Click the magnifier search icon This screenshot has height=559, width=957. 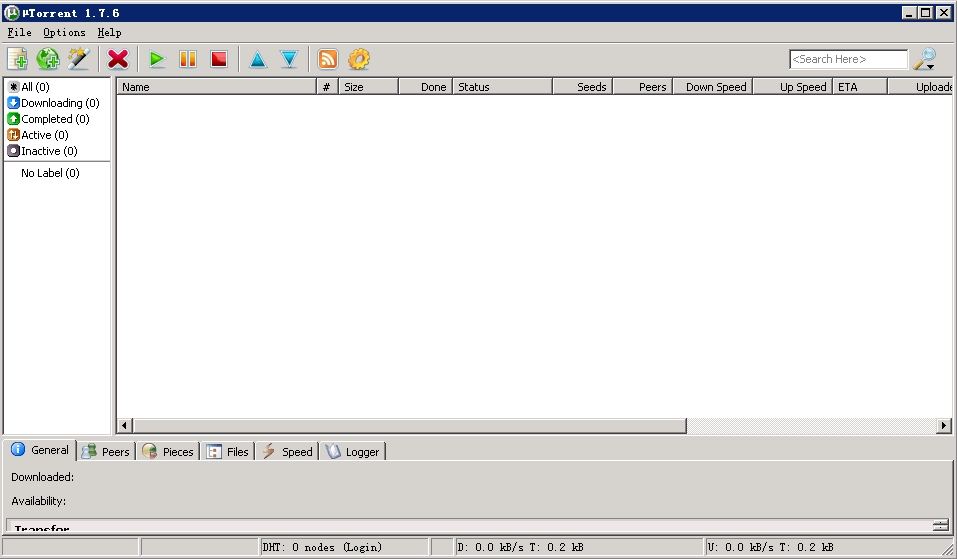[x=923, y=58]
